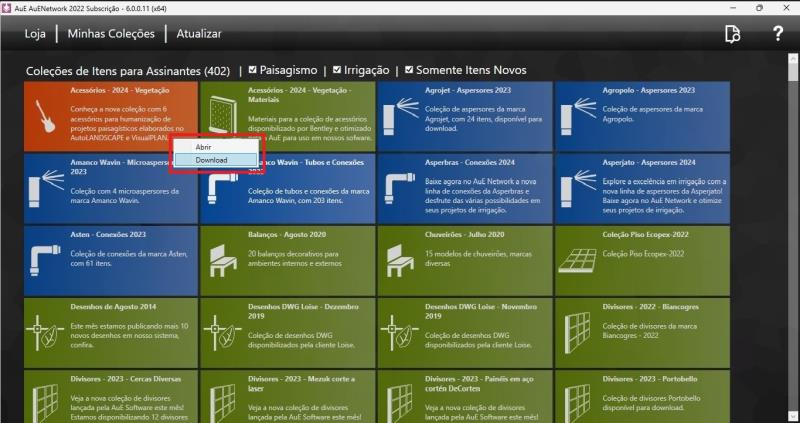This screenshot has height=423, width=800.
Task: Select Abrir in the context menu
Action: pyautogui.click(x=203, y=147)
